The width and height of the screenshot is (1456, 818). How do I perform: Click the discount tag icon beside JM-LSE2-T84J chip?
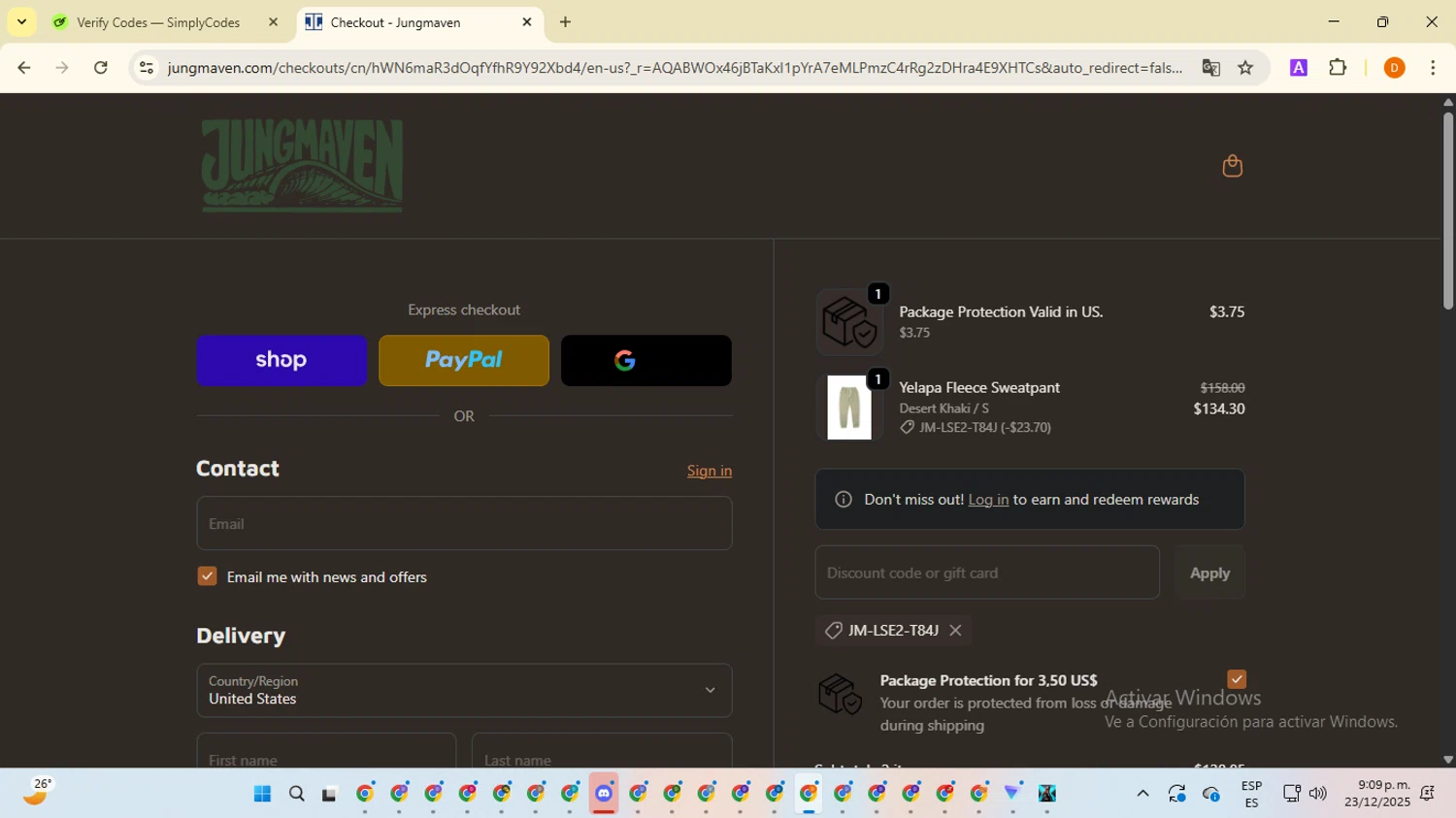coord(833,631)
